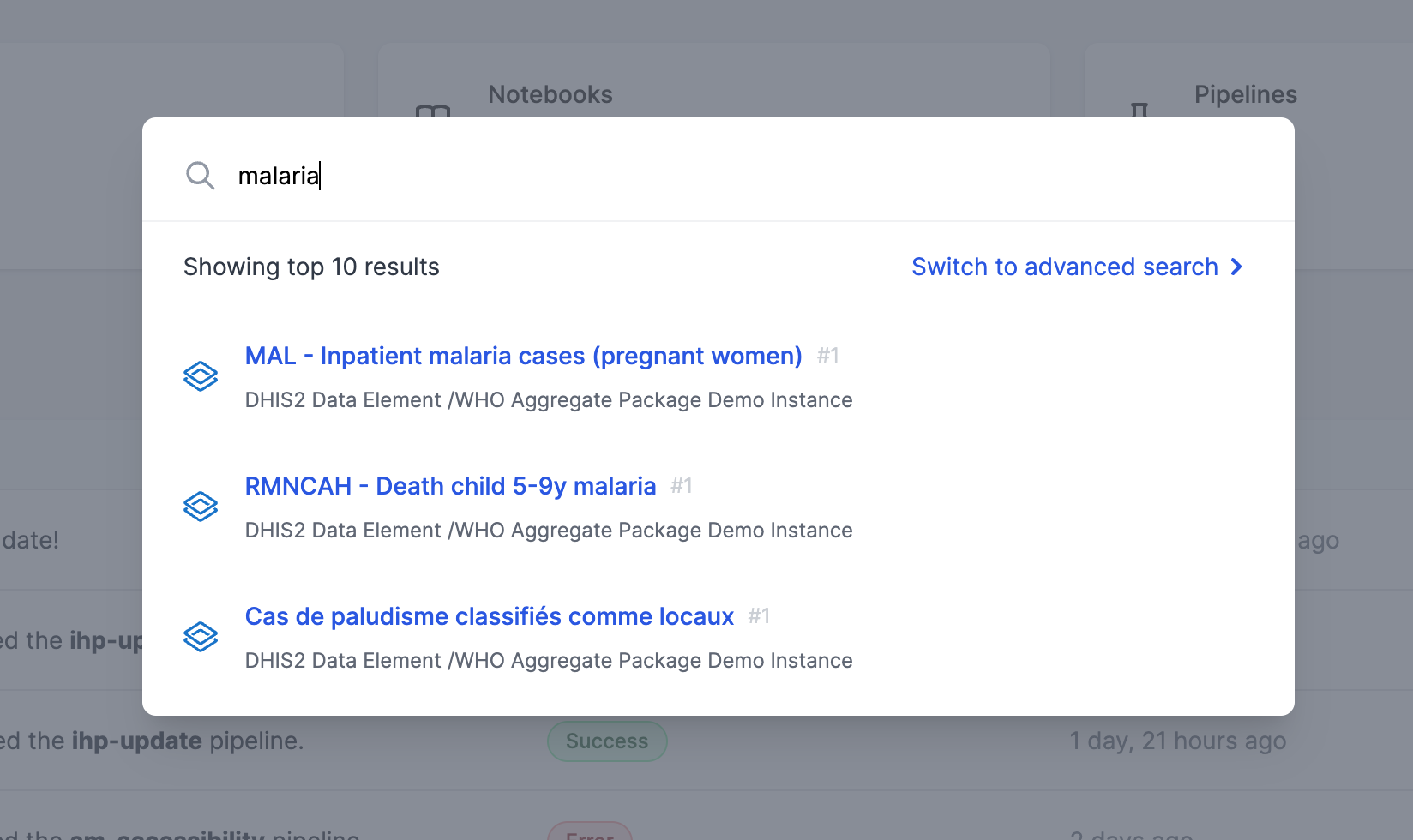The image size is (1413, 840).
Task: Click layers icon for MAL Inpatient malaria result
Action: (x=201, y=376)
